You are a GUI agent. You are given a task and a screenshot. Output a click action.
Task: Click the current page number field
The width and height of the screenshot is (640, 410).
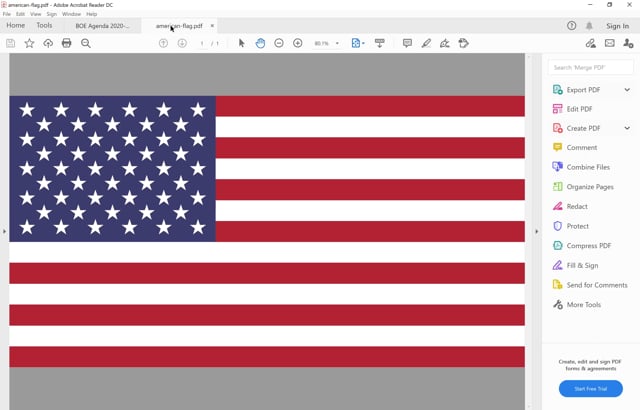202,43
